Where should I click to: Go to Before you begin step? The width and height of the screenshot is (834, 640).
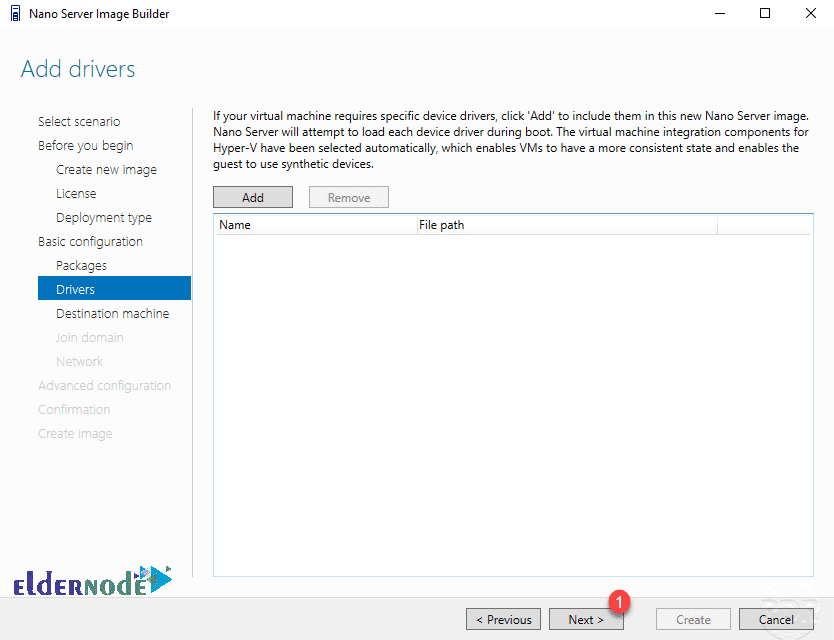[x=86, y=145]
